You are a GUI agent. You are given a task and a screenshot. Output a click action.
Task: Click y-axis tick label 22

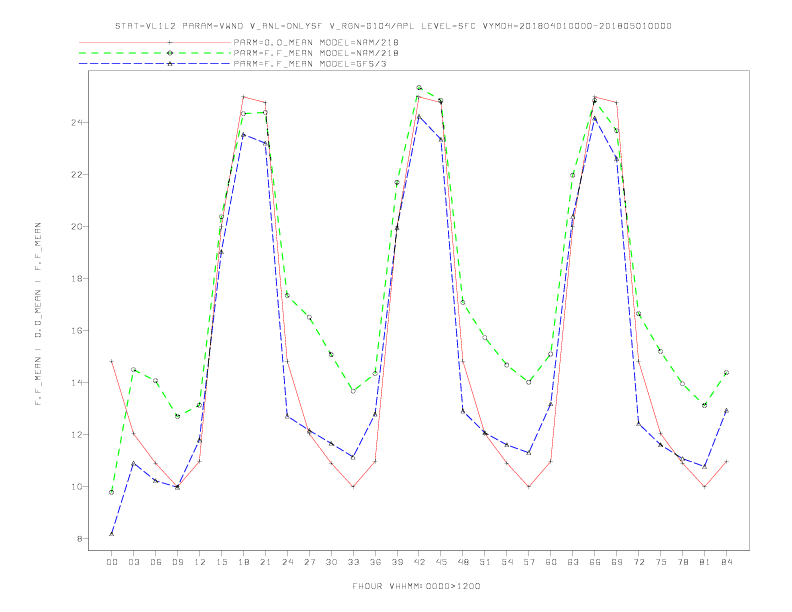[x=77, y=175]
